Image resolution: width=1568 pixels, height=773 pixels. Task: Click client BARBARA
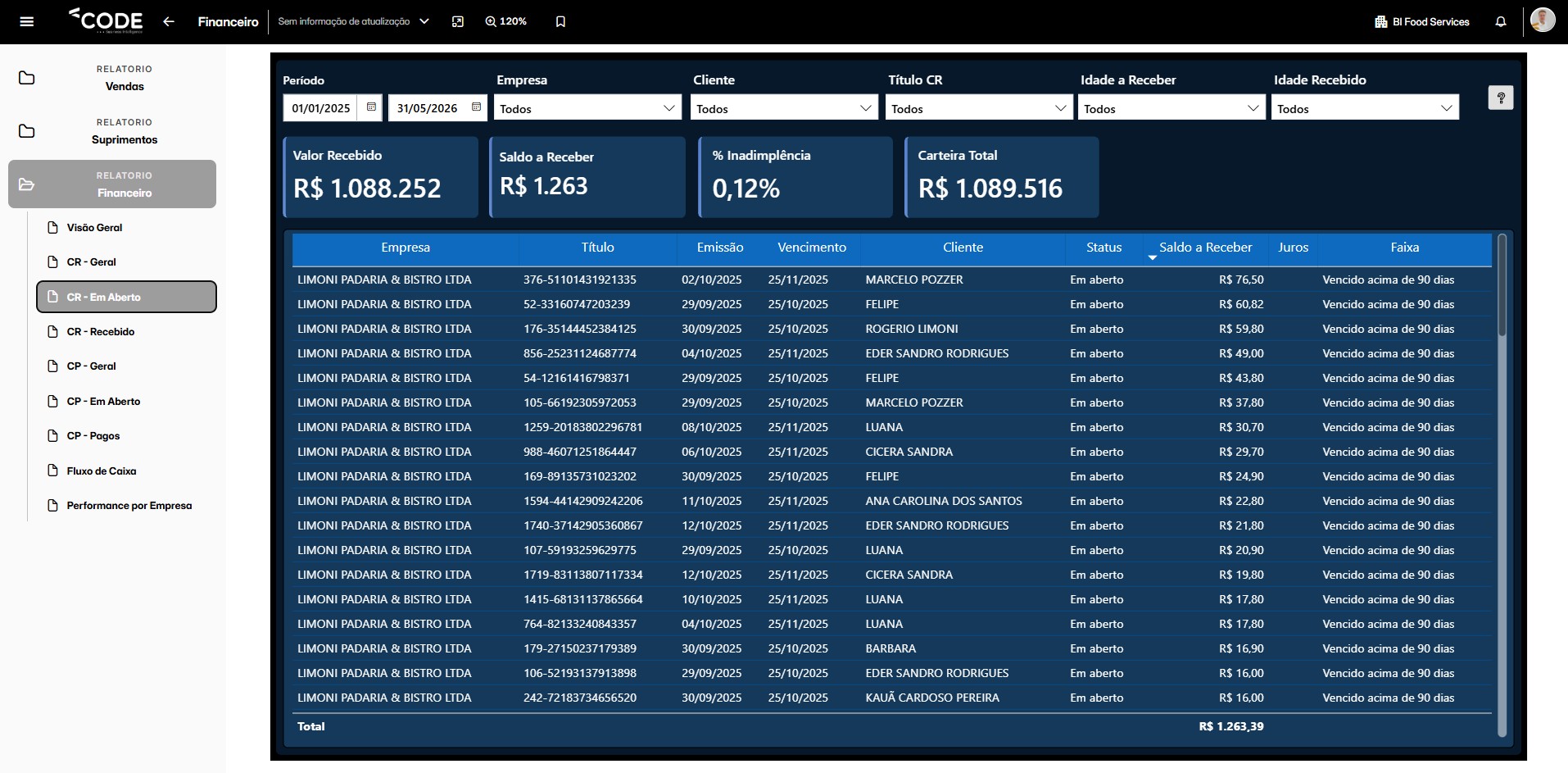[x=890, y=648]
